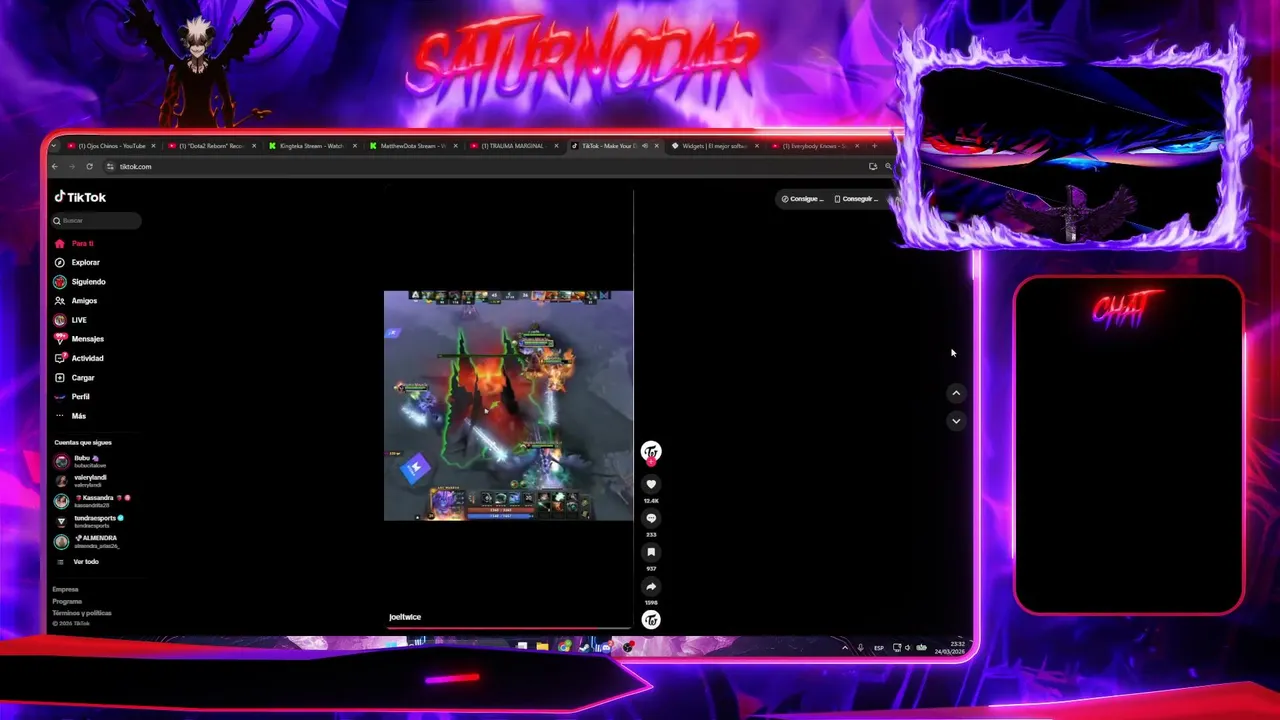
Task: Open the taskbar clock and date
Action: point(950,648)
